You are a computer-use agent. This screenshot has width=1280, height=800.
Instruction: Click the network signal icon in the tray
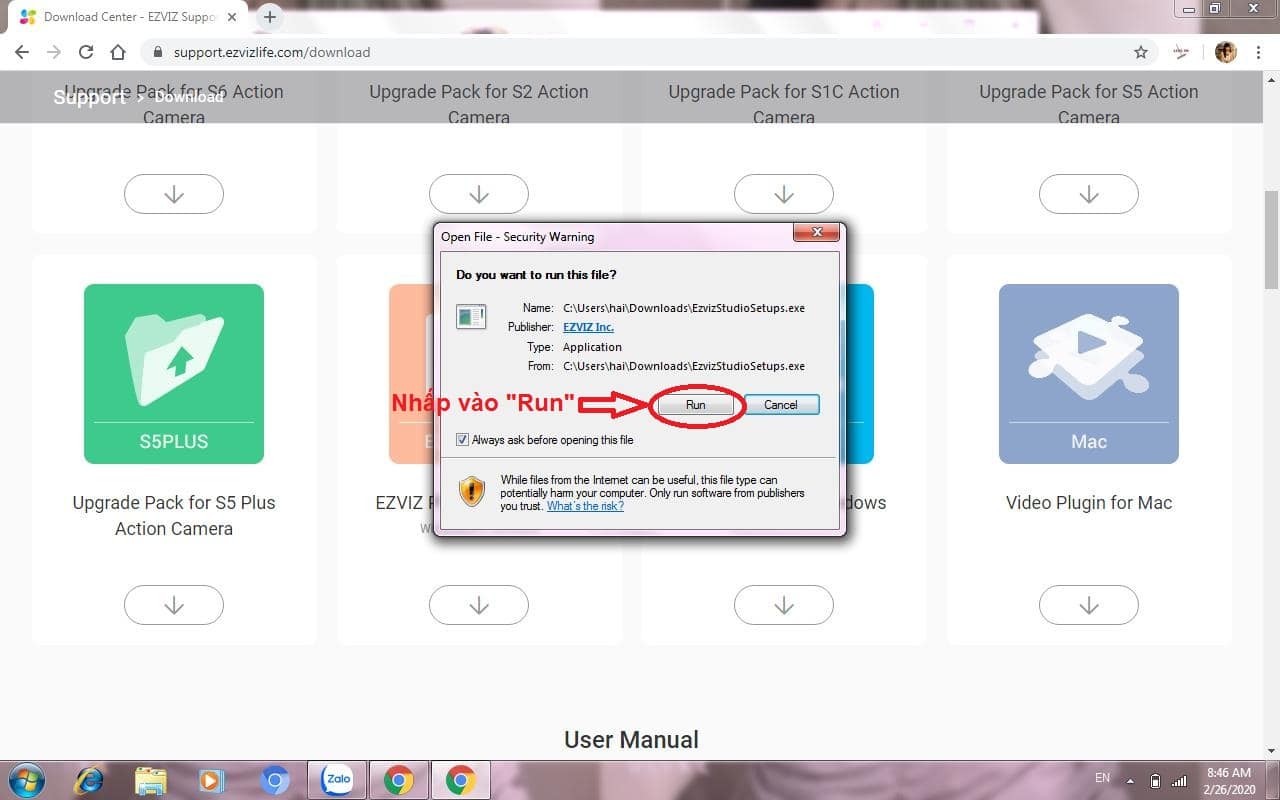click(x=1179, y=780)
